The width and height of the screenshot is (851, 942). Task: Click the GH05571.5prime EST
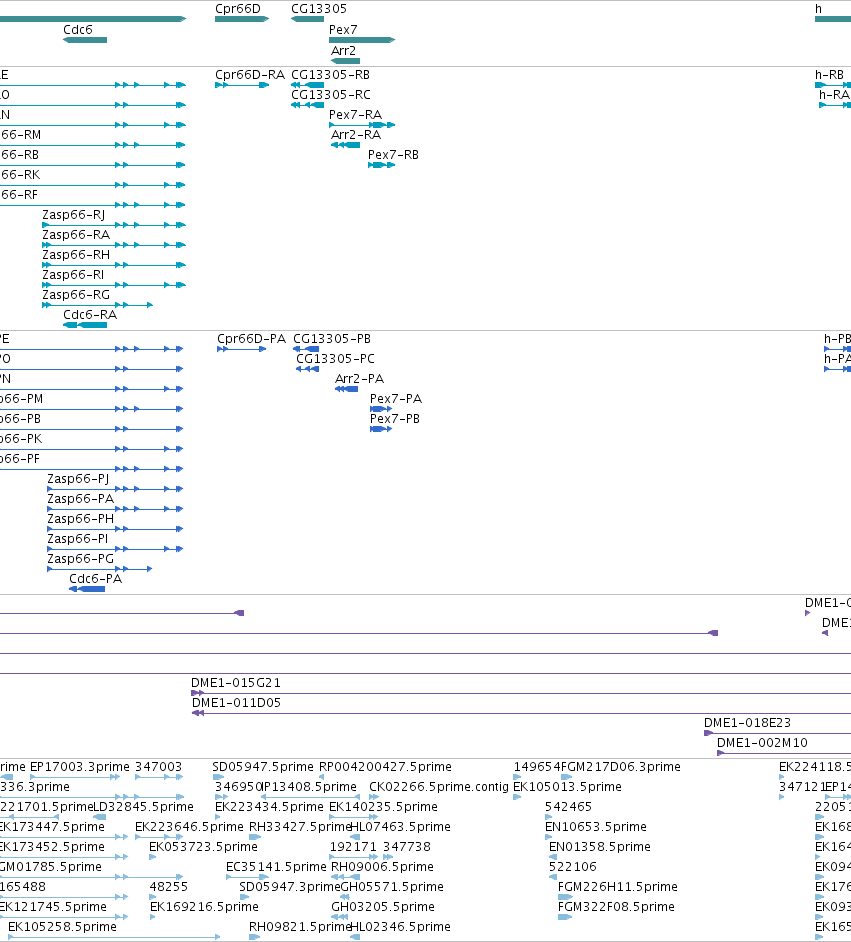[345, 897]
